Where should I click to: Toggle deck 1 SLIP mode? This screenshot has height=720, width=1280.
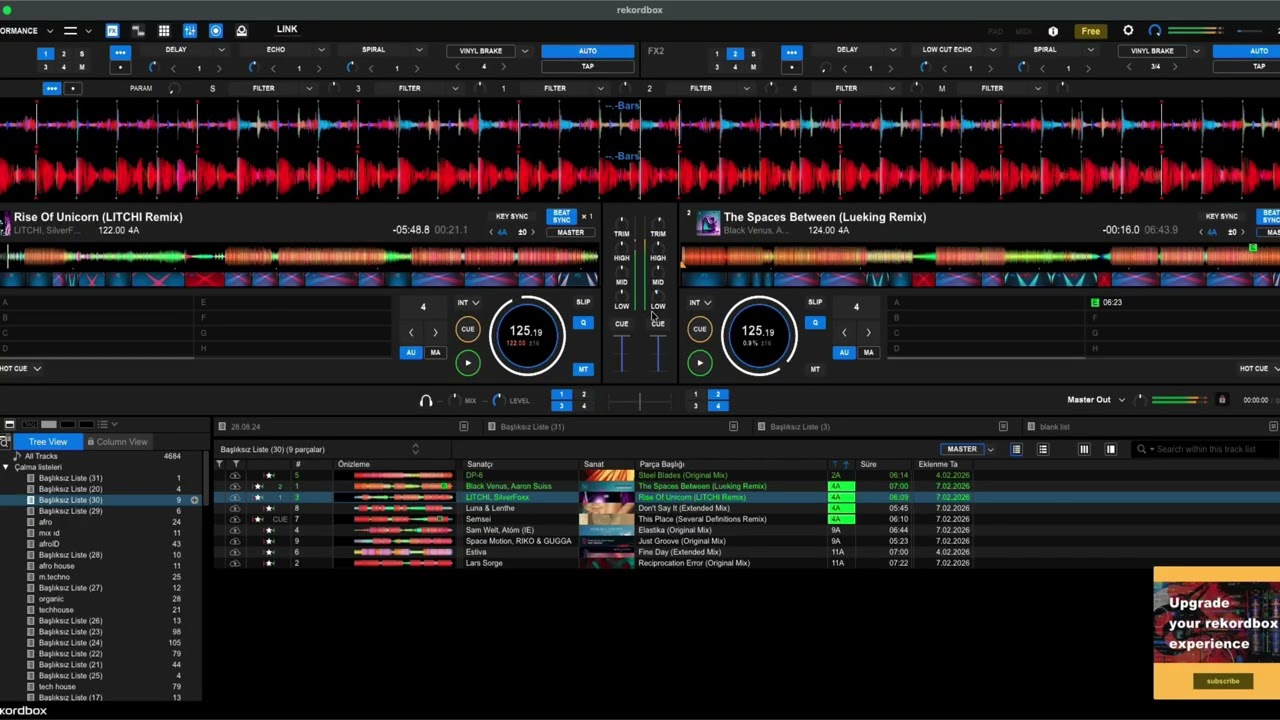583,302
